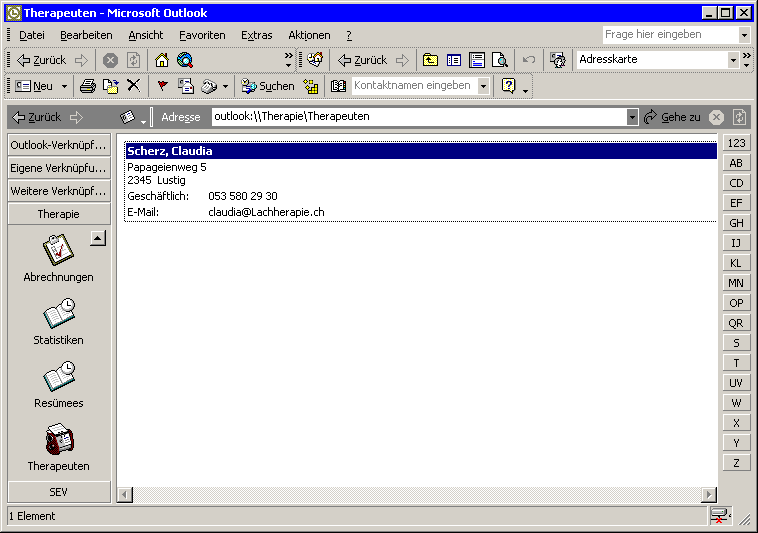The width and height of the screenshot is (758, 533).
Task: Open the Home start page icon
Action: (x=162, y=60)
